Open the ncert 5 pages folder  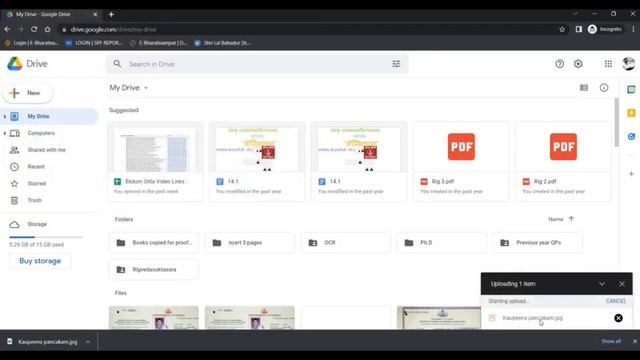point(250,242)
